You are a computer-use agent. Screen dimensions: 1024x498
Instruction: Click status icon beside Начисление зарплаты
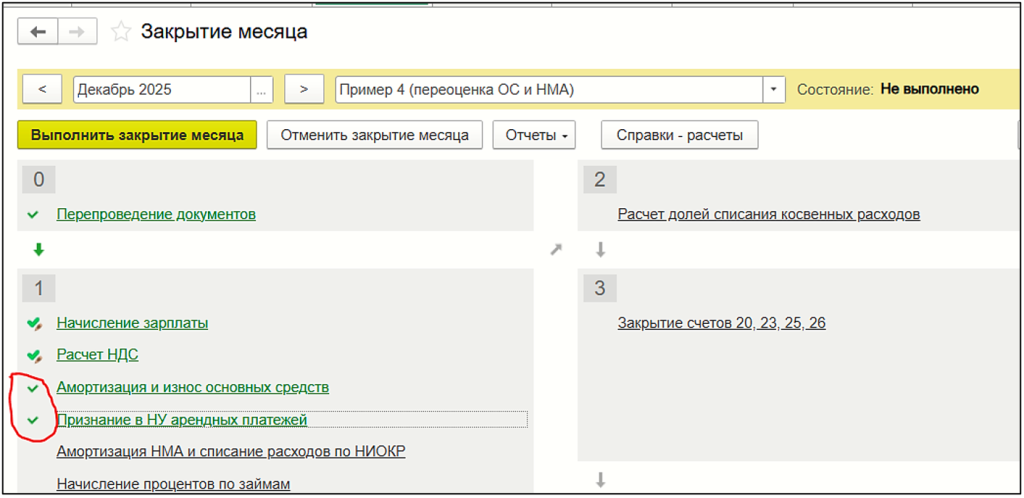point(34,323)
